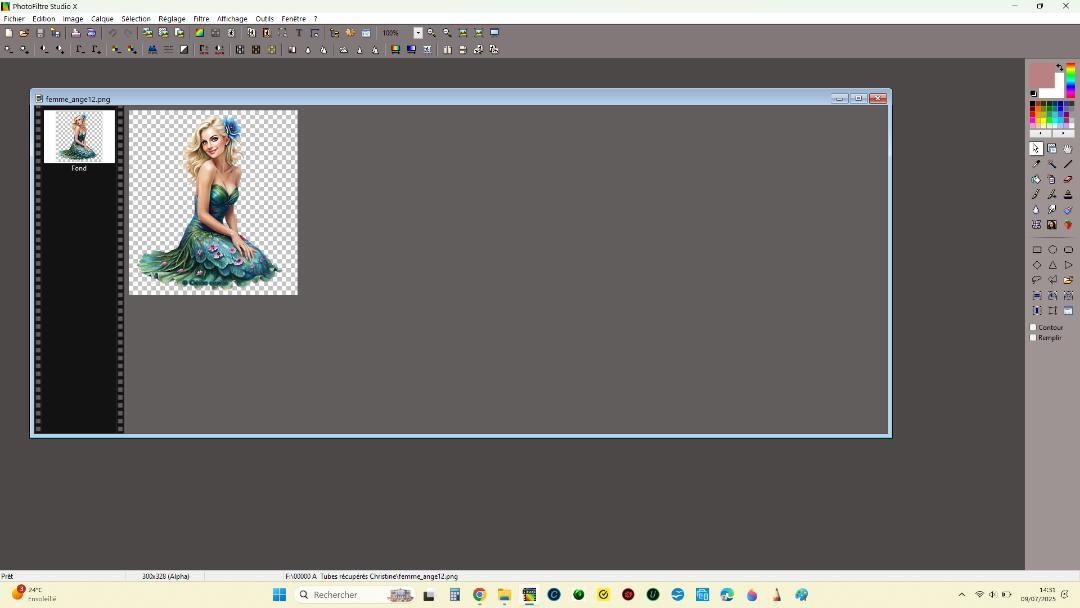Select the Advanced brush tool
The width and height of the screenshot is (1080, 608).
click(x=1052, y=194)
